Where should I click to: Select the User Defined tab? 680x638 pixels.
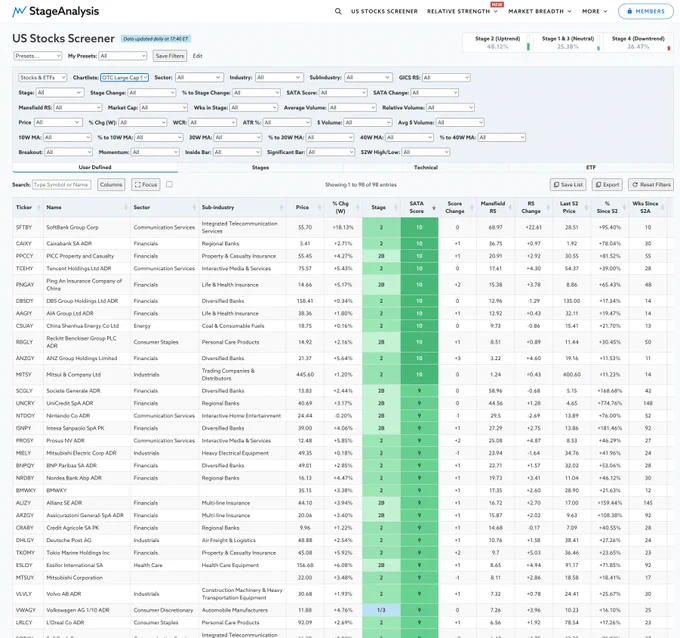pos(95,167)
